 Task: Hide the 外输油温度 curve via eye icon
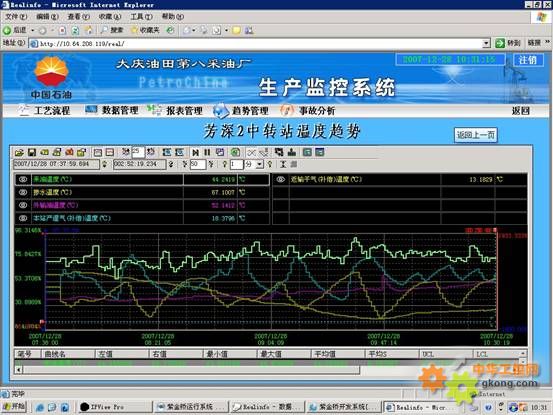(x=23, y=205)
